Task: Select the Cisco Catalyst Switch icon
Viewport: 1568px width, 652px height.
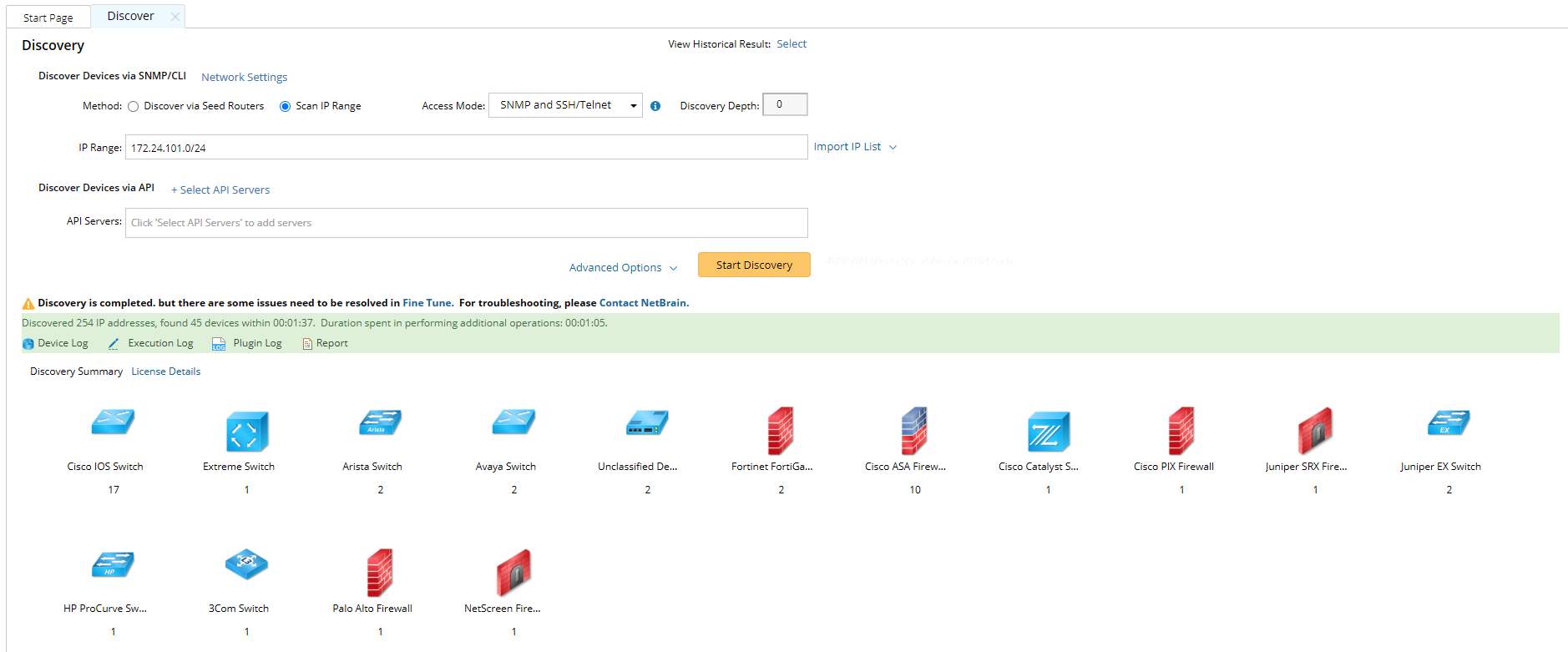Action: [x=1049, y=431]
